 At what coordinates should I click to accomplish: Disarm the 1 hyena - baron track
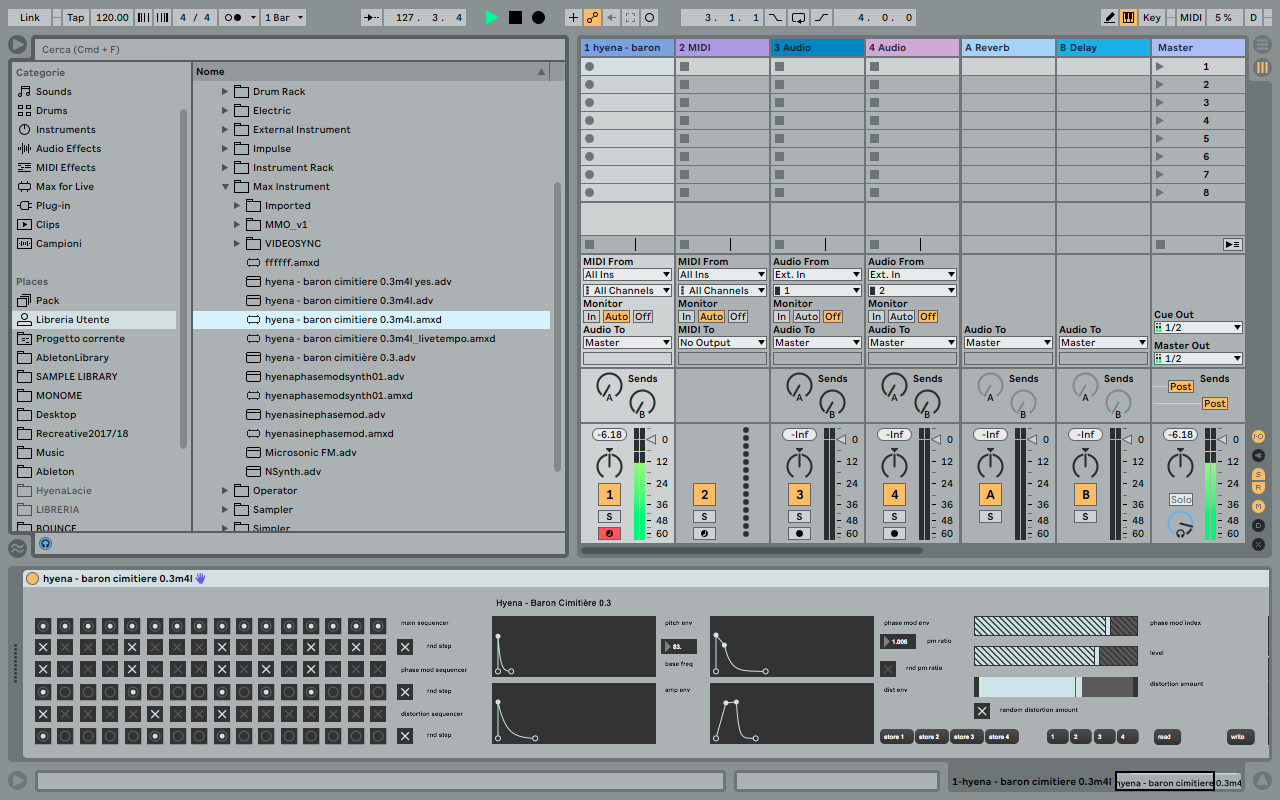609,534
